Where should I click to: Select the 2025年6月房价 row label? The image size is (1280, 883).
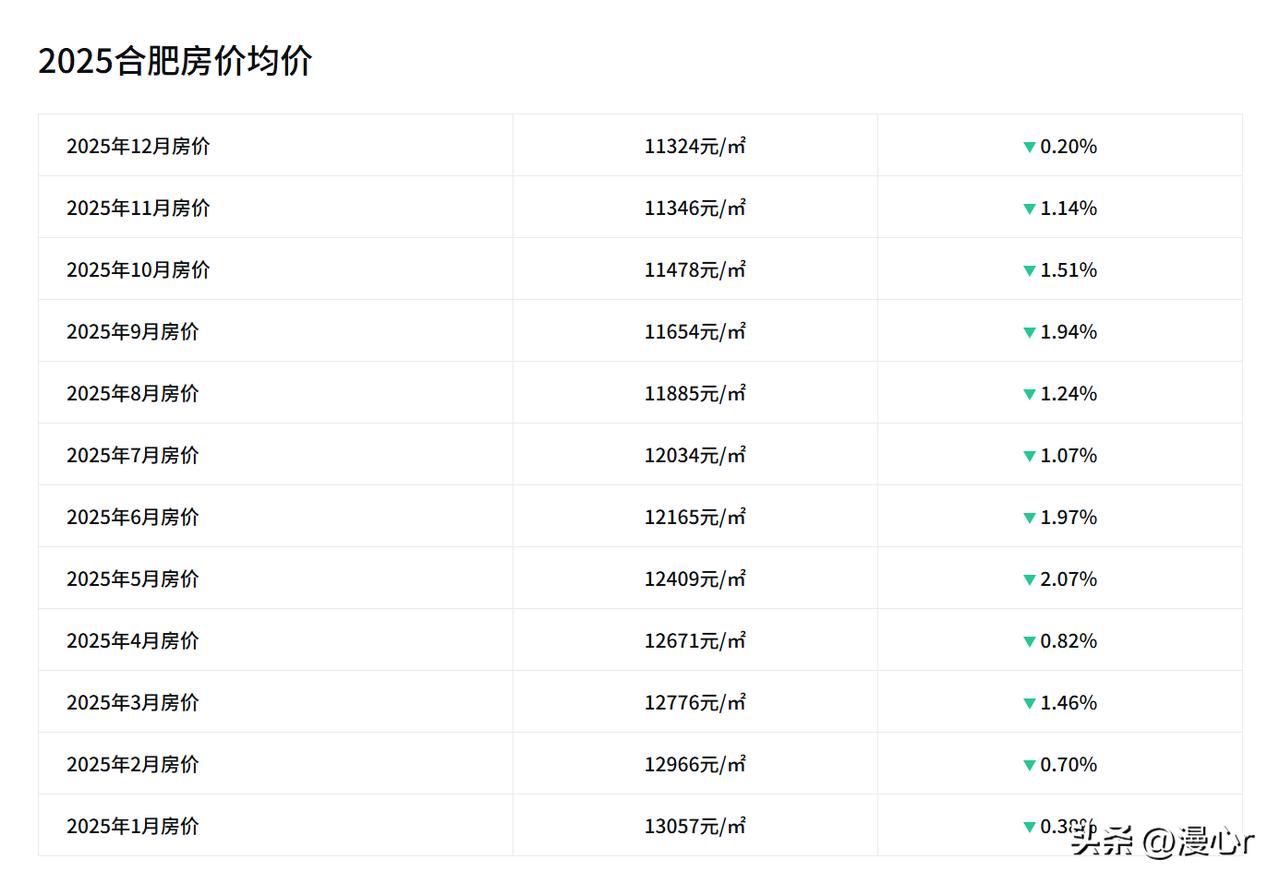(x=133, y=517)
